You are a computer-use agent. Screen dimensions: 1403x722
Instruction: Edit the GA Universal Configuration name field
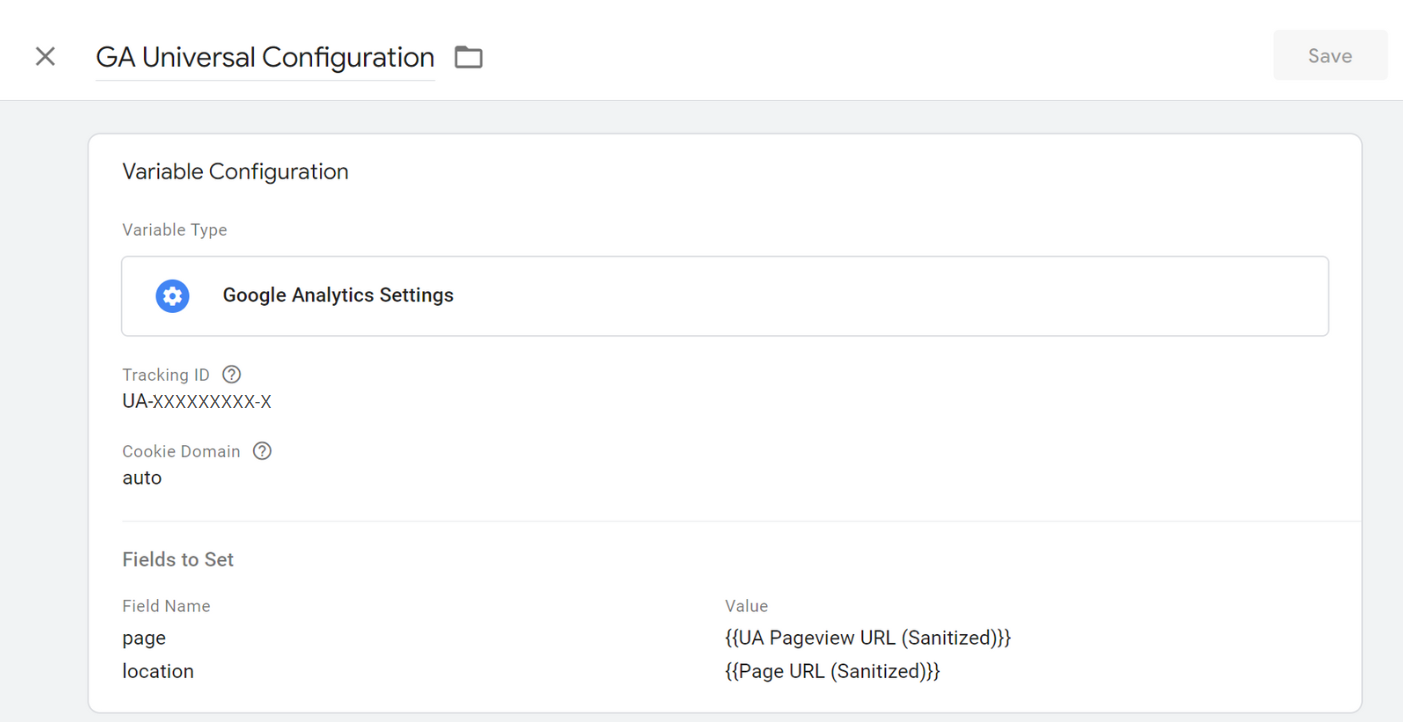pos(265,57)
